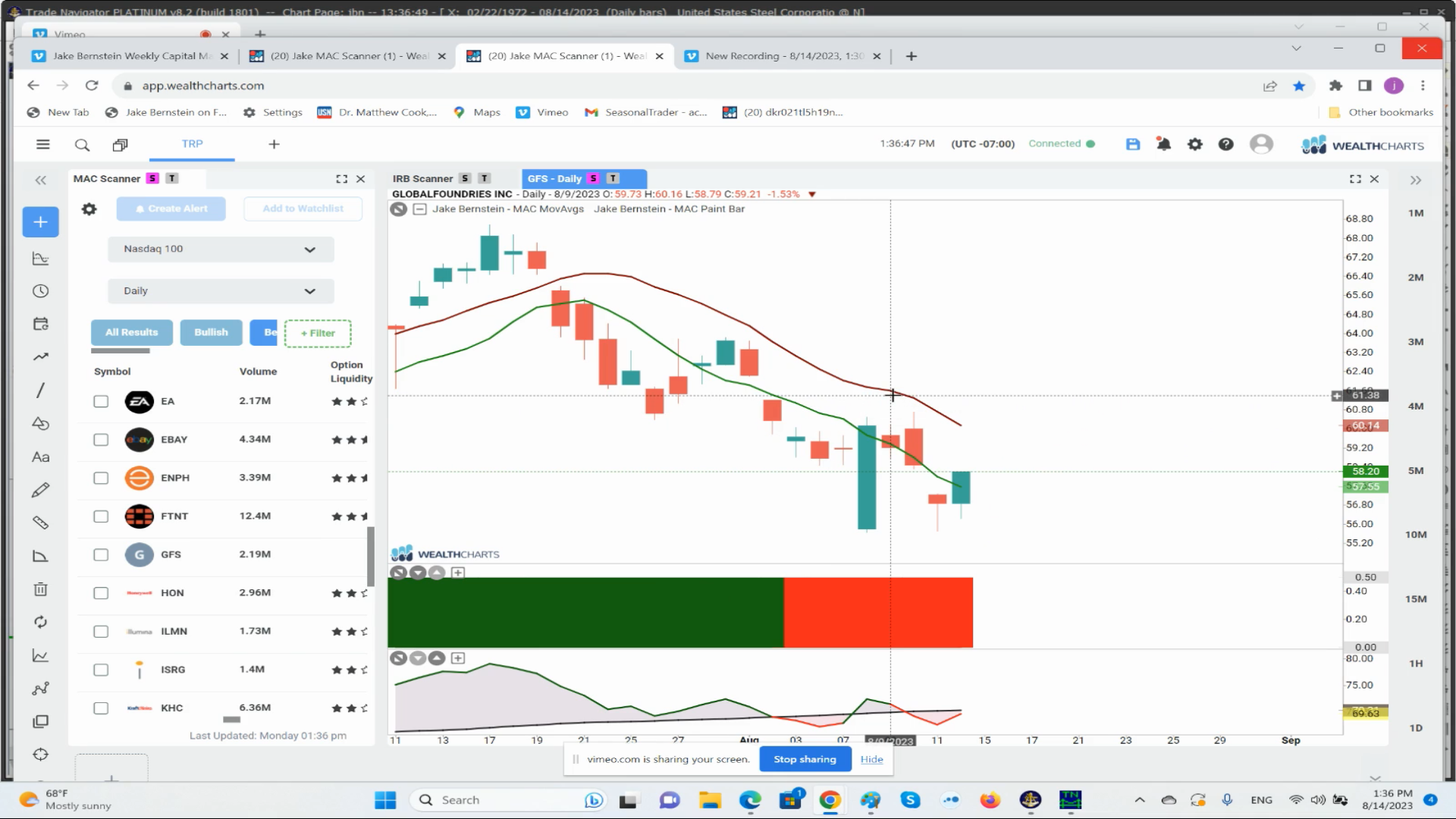The image size is (1456, 819).
Task: Add a new workspace tab with plus
Action: [x=275, y=144]
